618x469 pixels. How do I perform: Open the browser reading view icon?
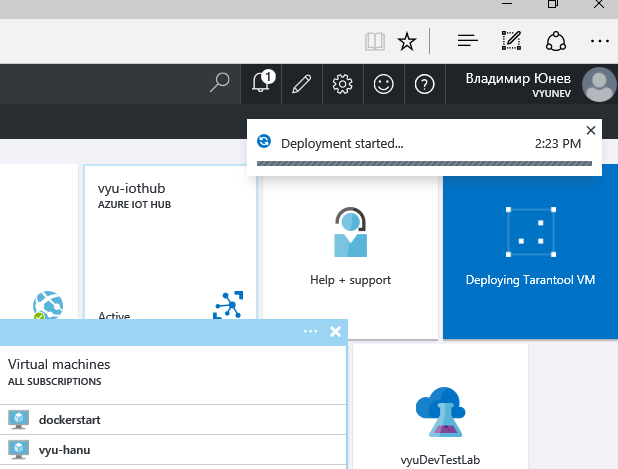(374, 41)
